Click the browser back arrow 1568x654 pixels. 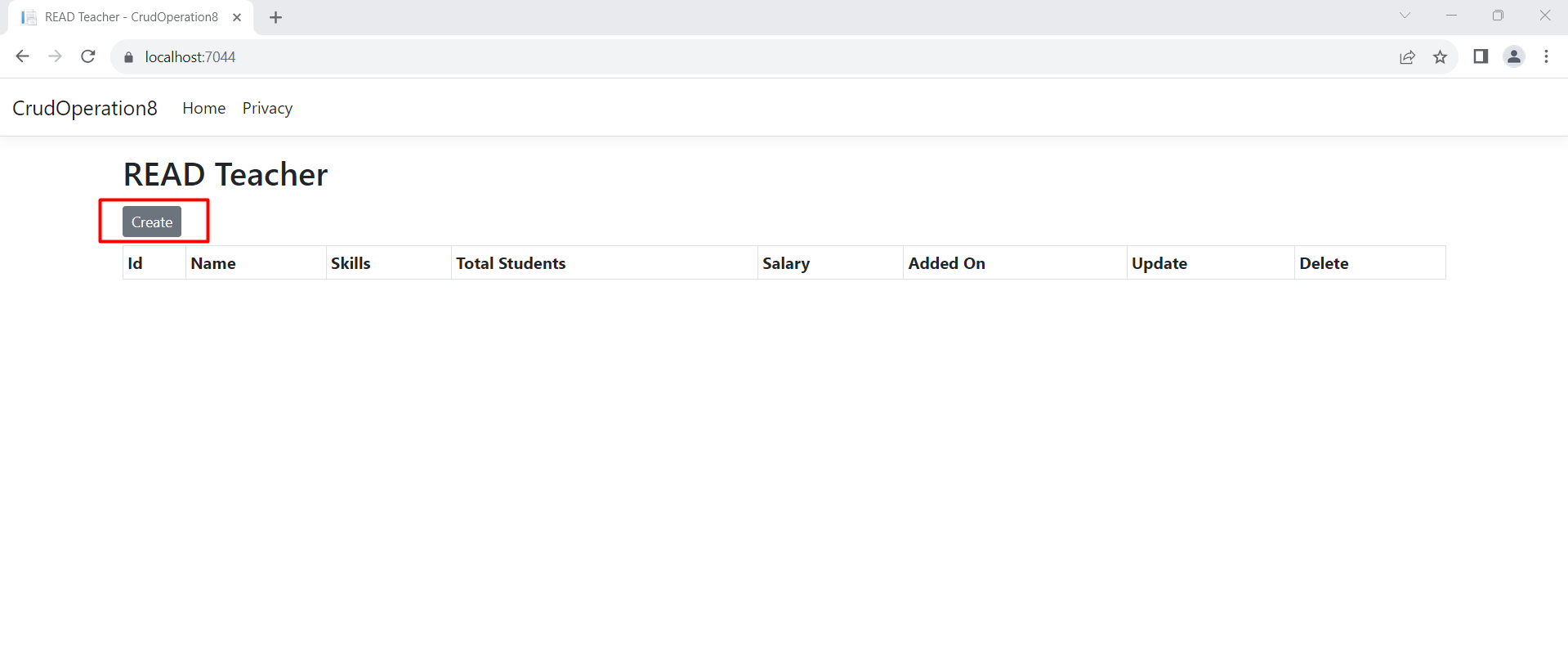point(23,56)
